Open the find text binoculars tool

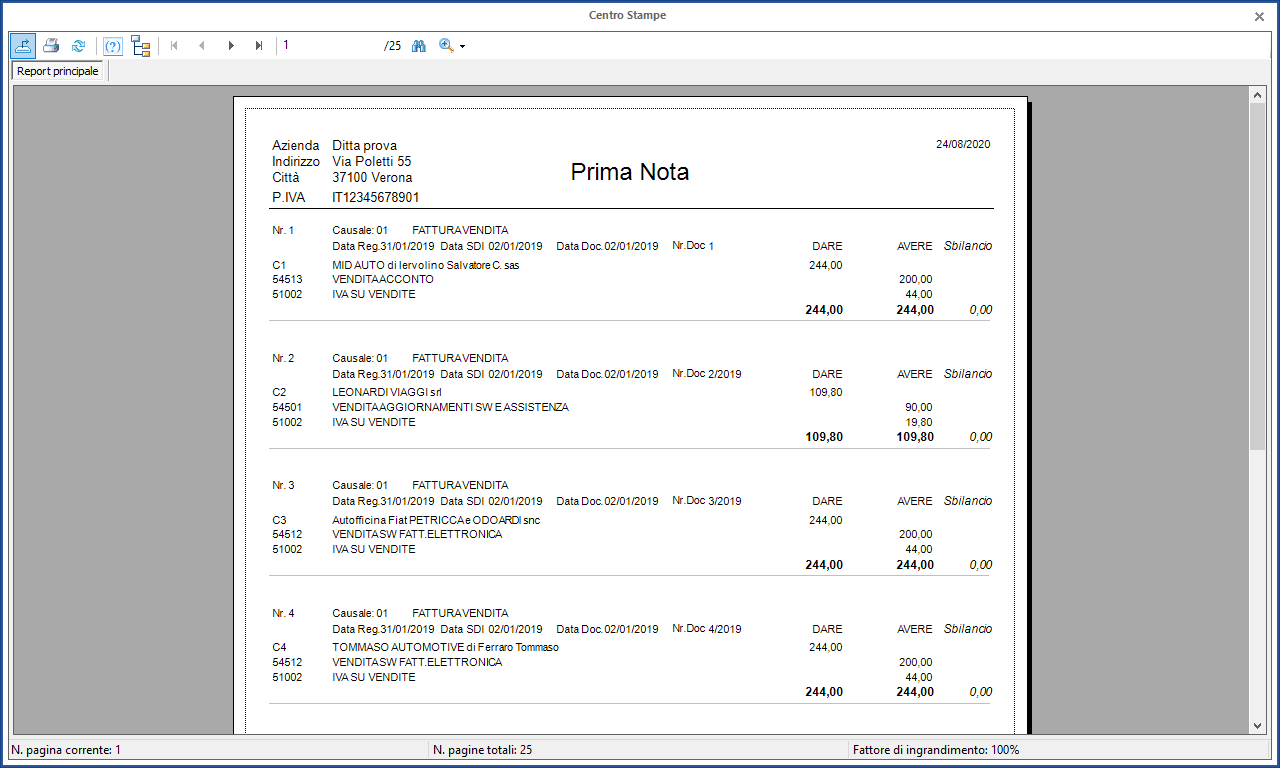(420, 45)
